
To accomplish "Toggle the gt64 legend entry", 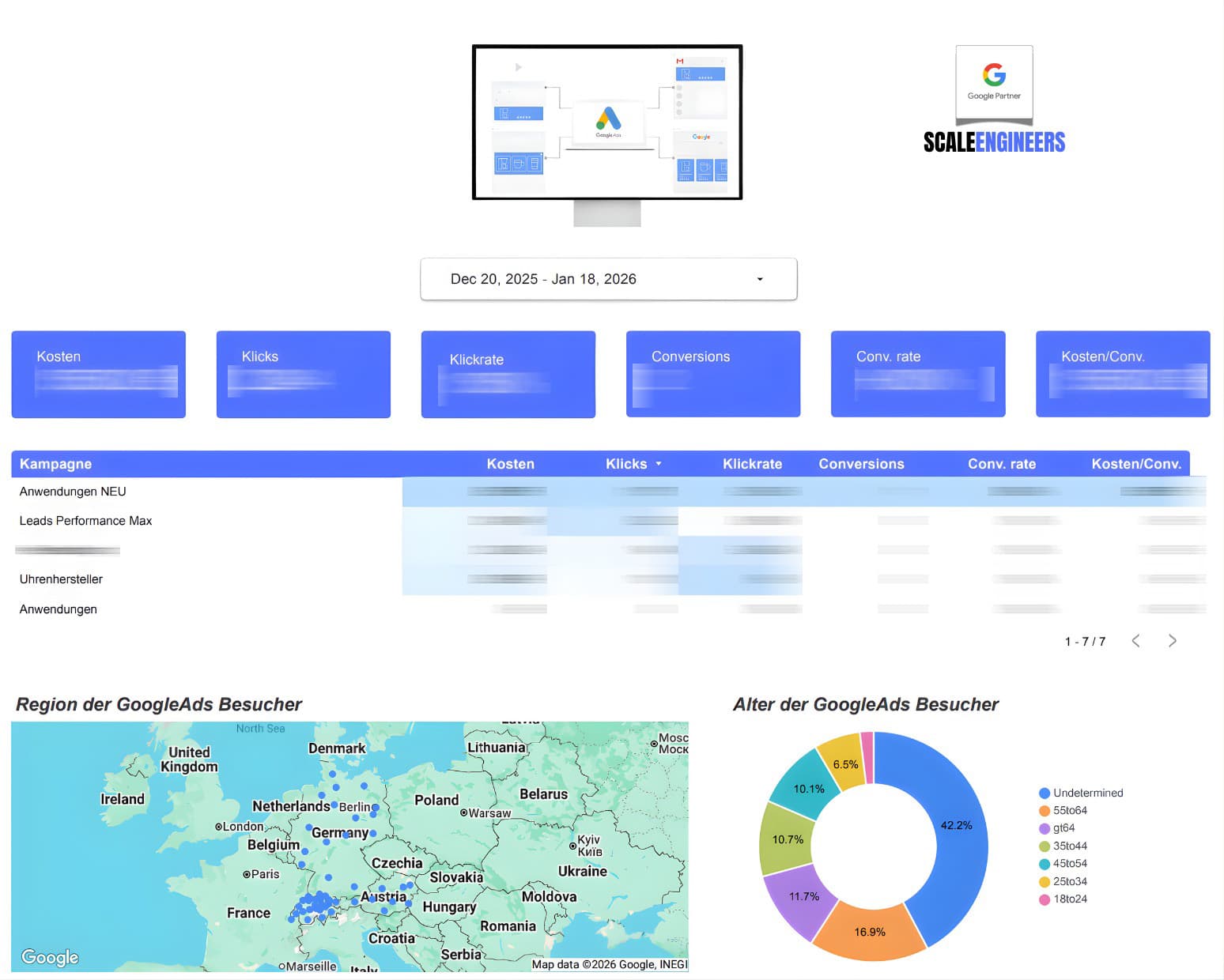I will click(x=1063, y=828).
